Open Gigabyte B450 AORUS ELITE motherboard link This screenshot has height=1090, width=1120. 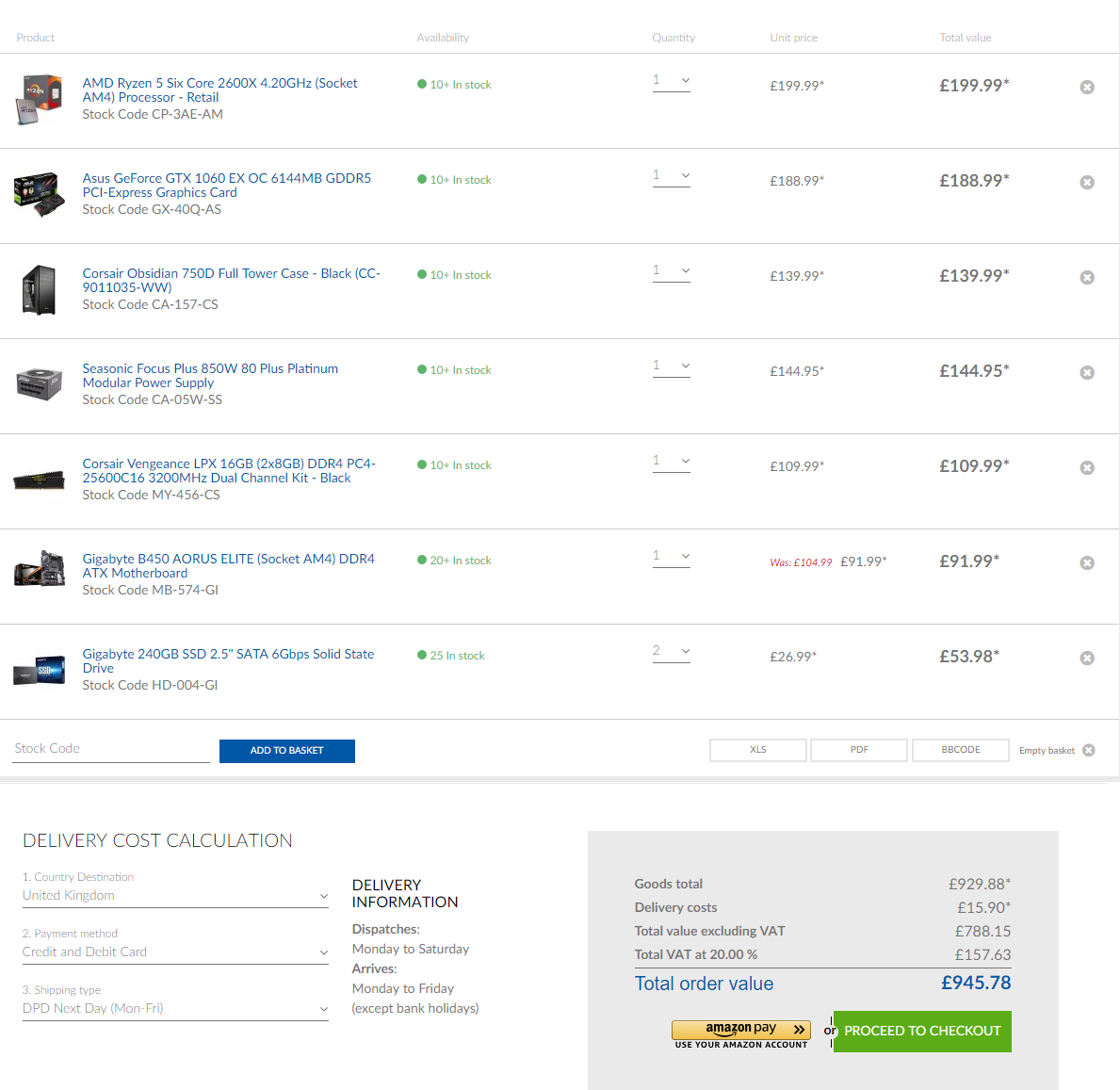229,565
